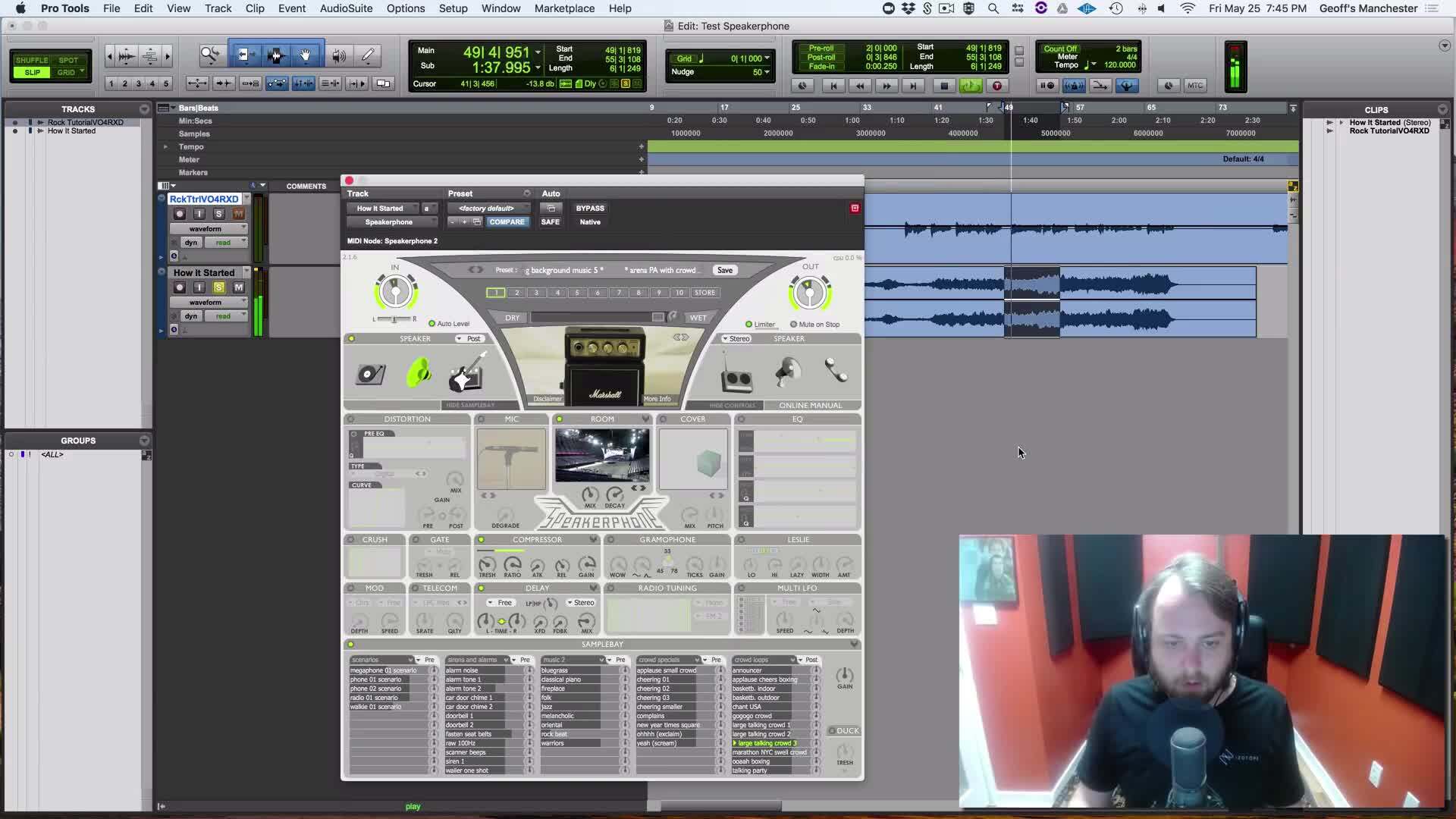Toggle the COMPRESSOR module power

pyautogui.click(x=481, y=540)
